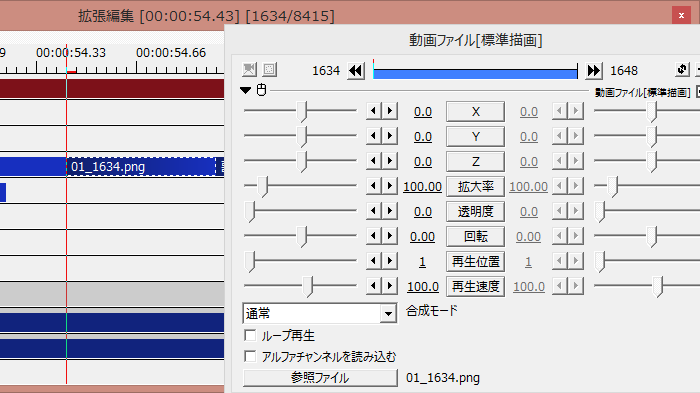Decrease the right-side 拡大率 end value arrow
Image resolution: width=700 pixels, height=393 pixels.
click(x=560, y=186)
